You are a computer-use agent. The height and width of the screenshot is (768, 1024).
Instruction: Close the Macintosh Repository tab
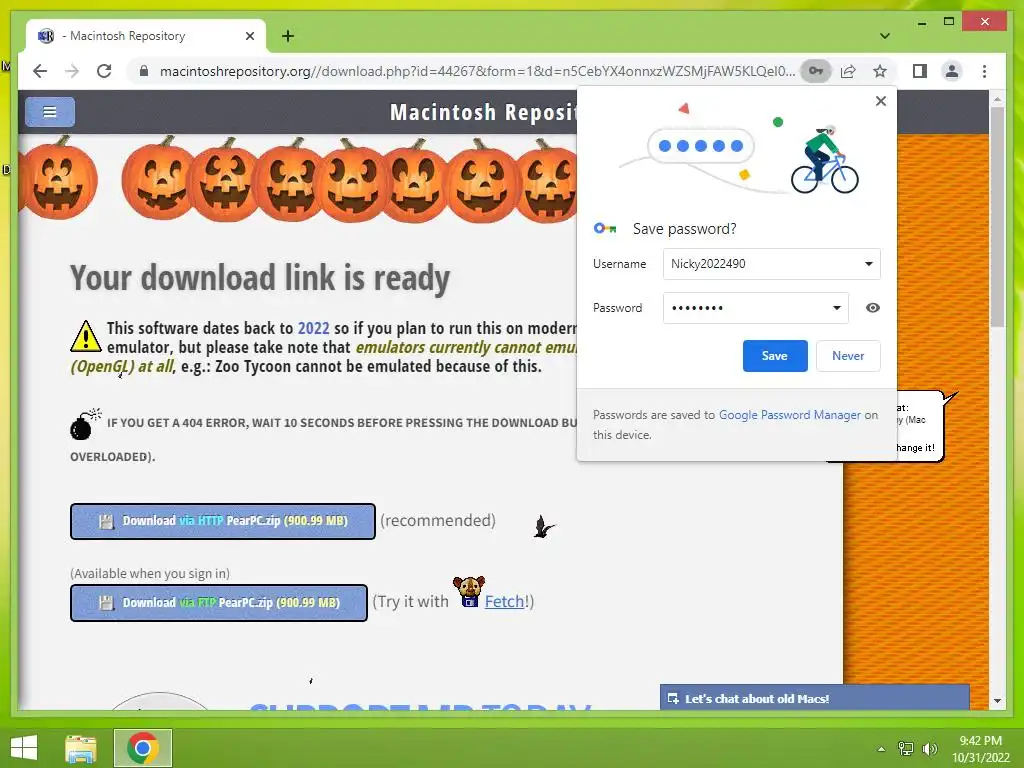pos(249,36)
